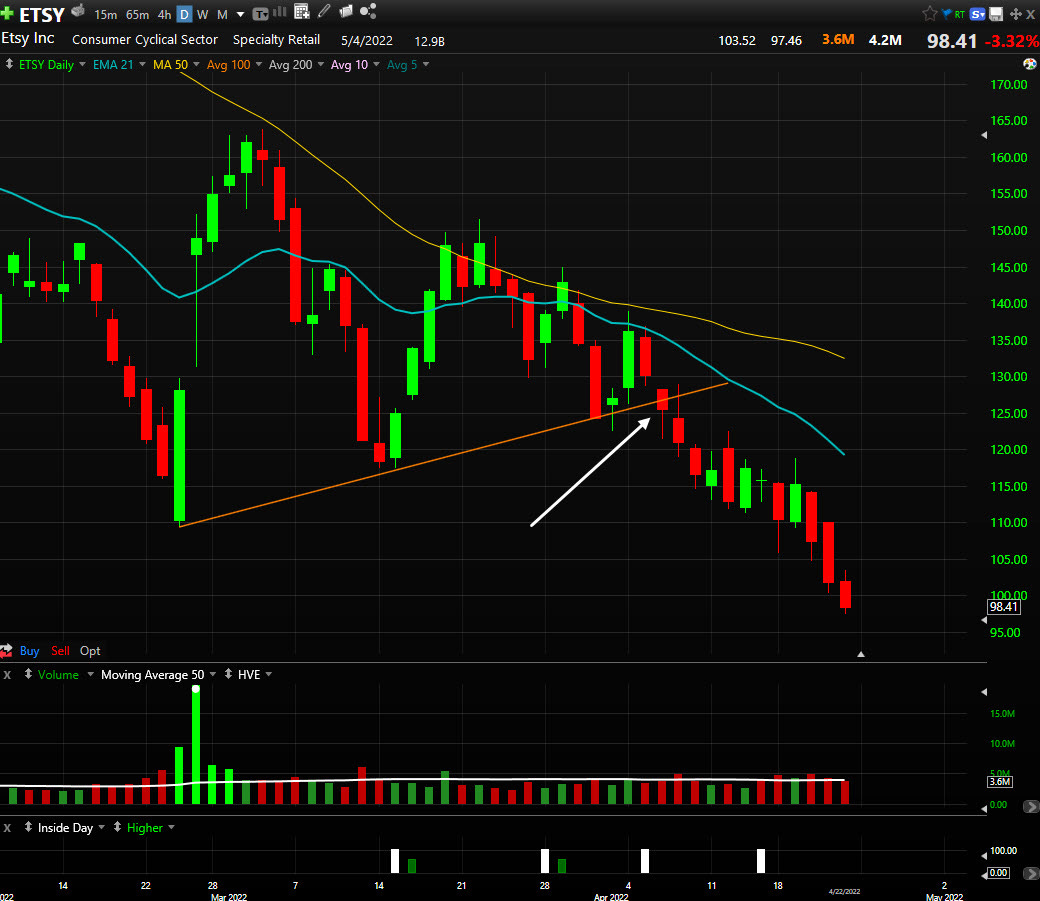Screen dimensions: 1040x901
Task: Click the star favorite icon
Action: pyautogui.click(x=929, y=13)
